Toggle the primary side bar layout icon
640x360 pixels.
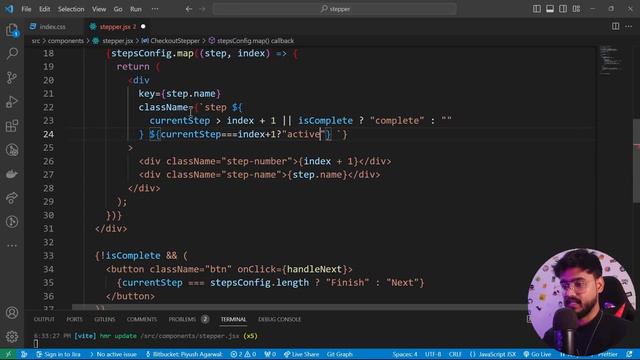pos(537,9)
